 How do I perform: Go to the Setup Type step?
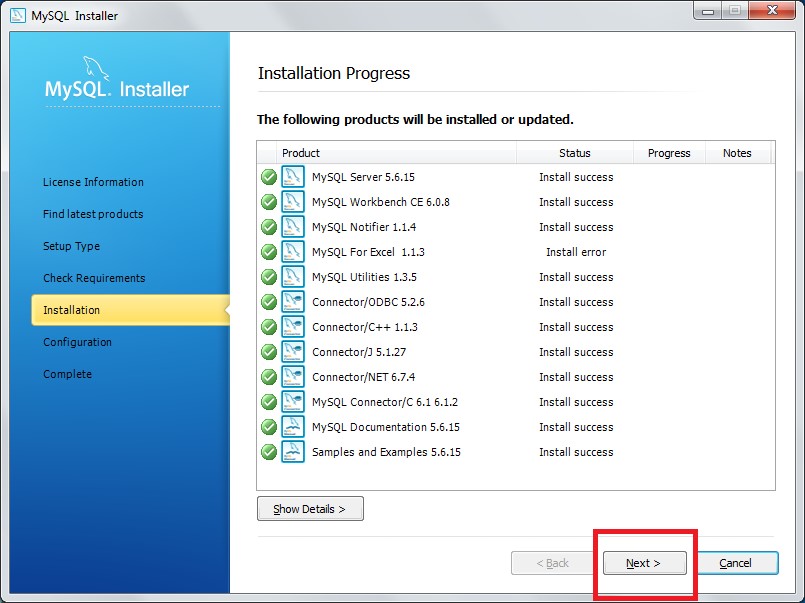tap(71, 246)
